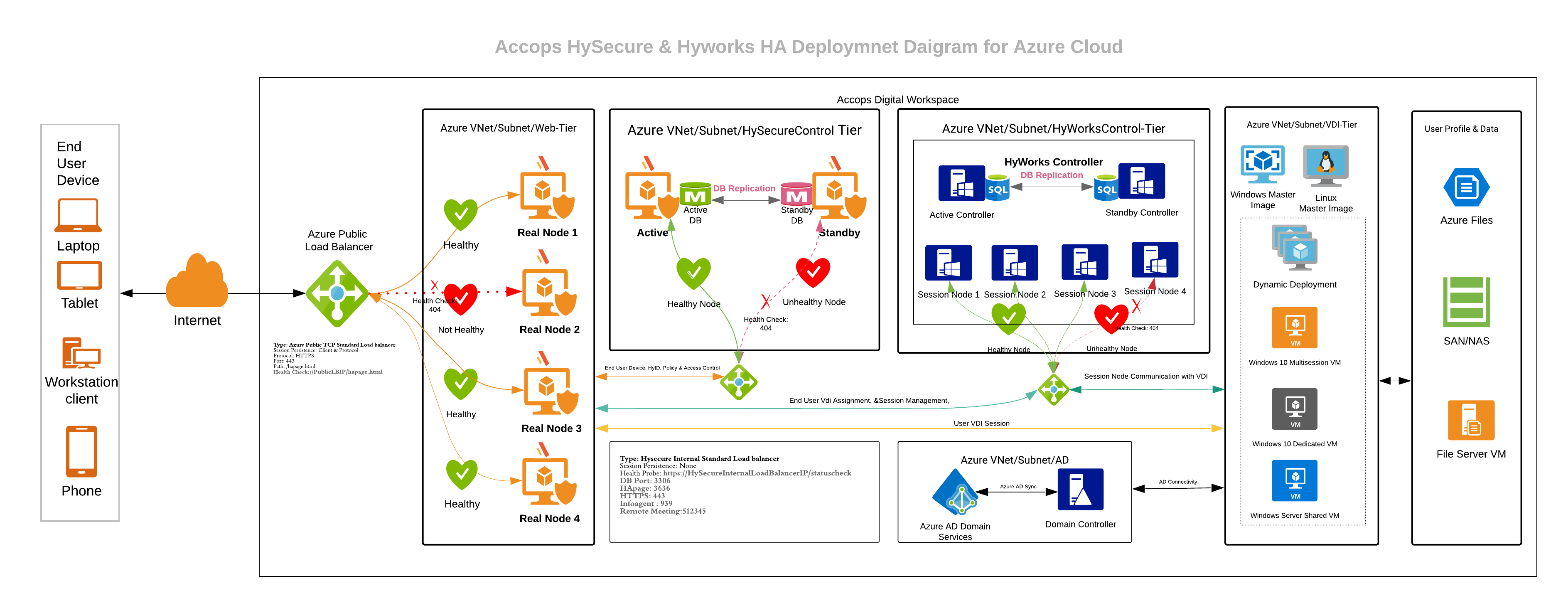Click the Laptop device icon
The width and height of the screenshot is (1568, 608).
78,215
